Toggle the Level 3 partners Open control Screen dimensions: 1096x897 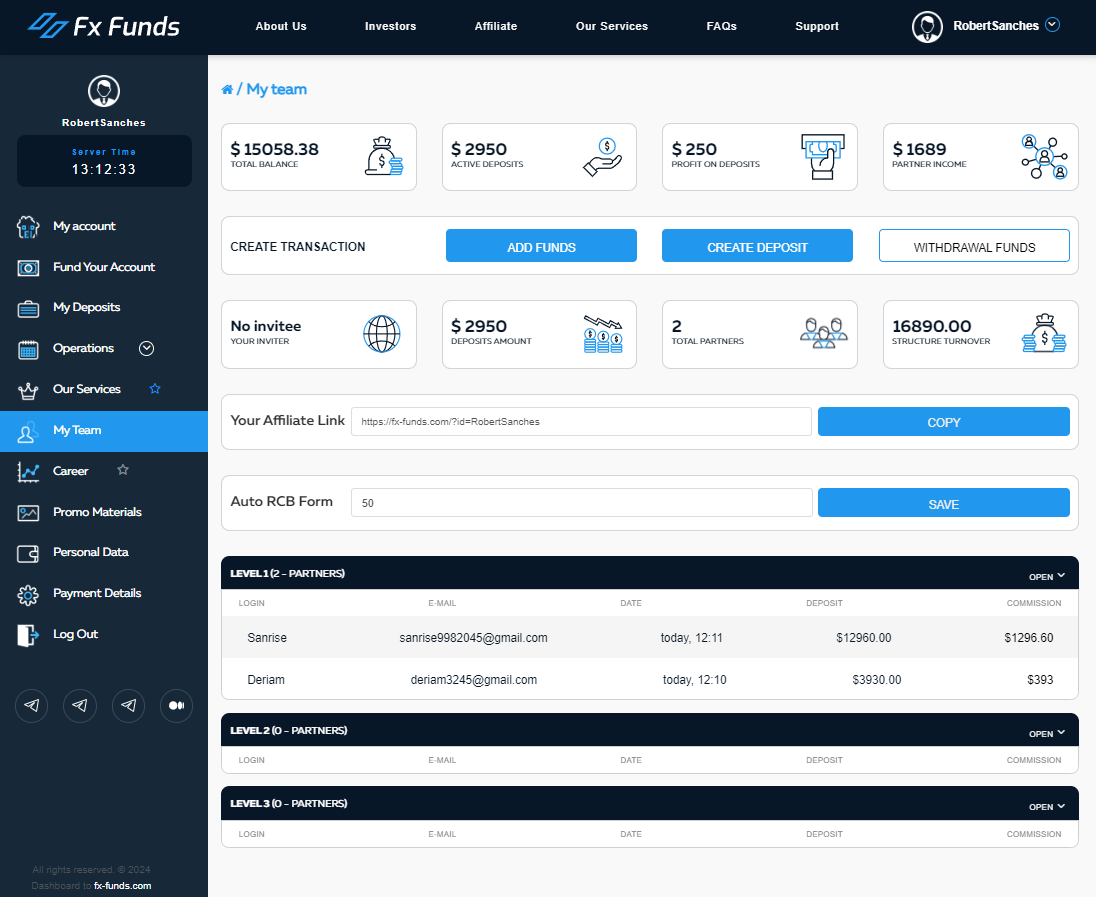(1047, 806)
